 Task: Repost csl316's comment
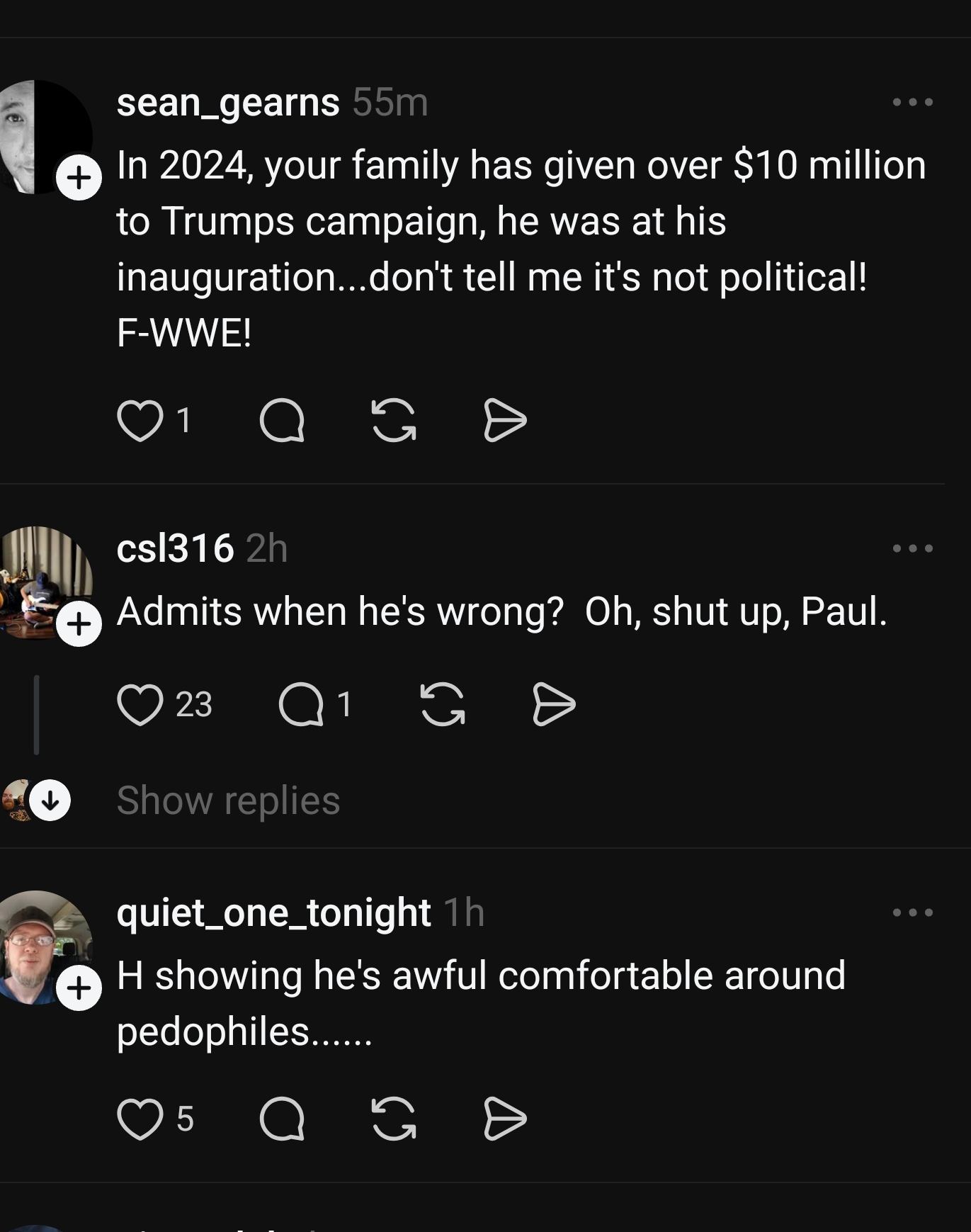pos(442,704)
